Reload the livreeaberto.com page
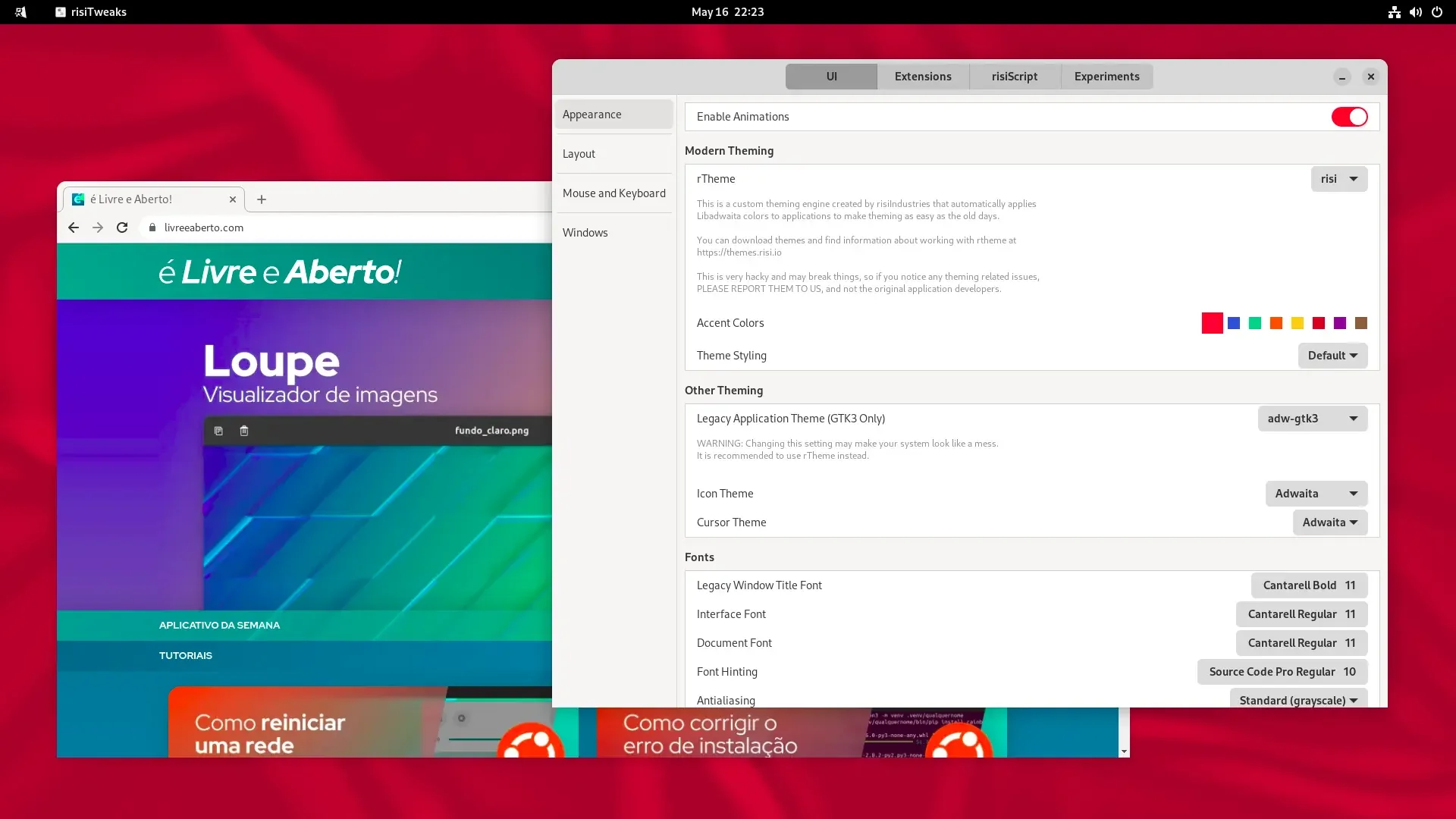 122,227
